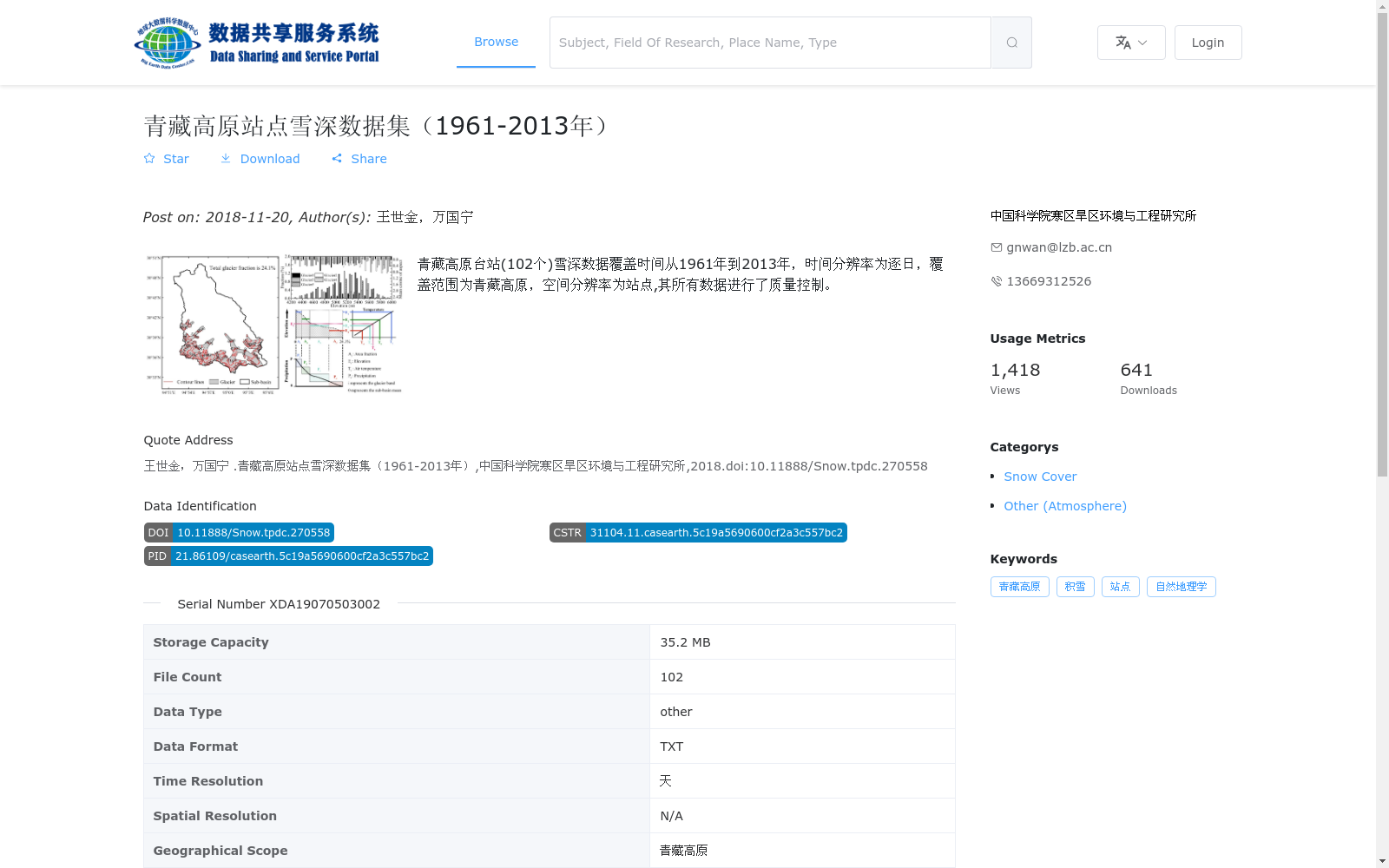Image resolution: width=1389 pixels, height=868 pixels.
Task: Click the phone icon beside 13669312526
Action: coord(997,281)
